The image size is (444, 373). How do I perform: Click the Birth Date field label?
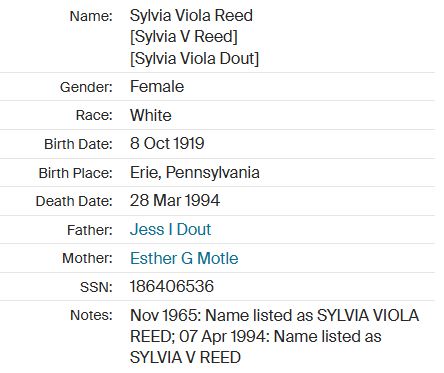pos(78,144)
